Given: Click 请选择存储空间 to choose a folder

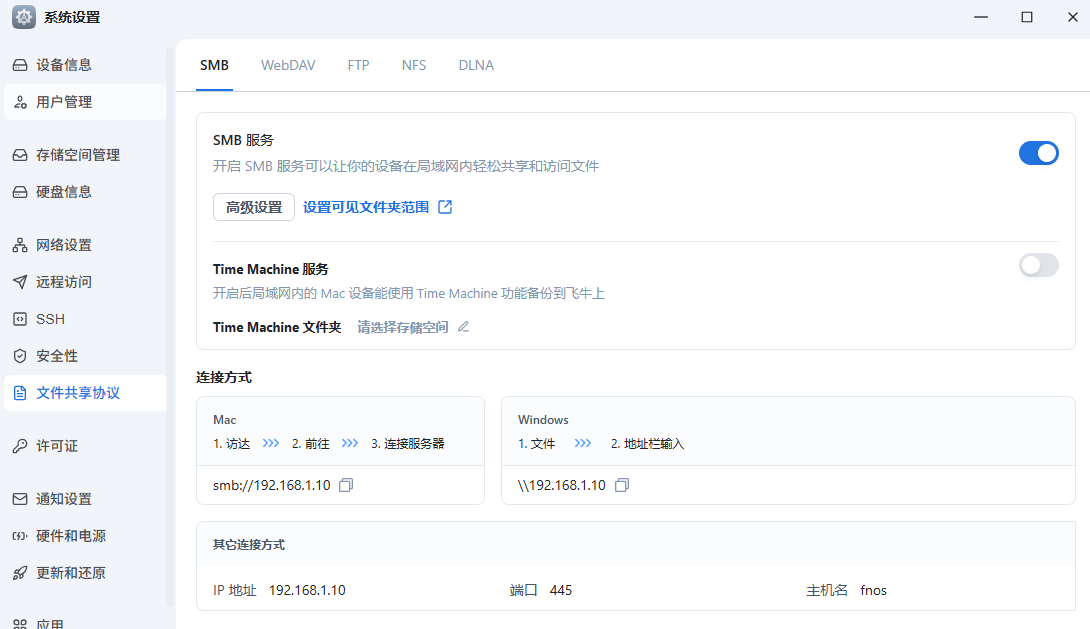Looking at the screenshot, I should click(x=403, y=327).
